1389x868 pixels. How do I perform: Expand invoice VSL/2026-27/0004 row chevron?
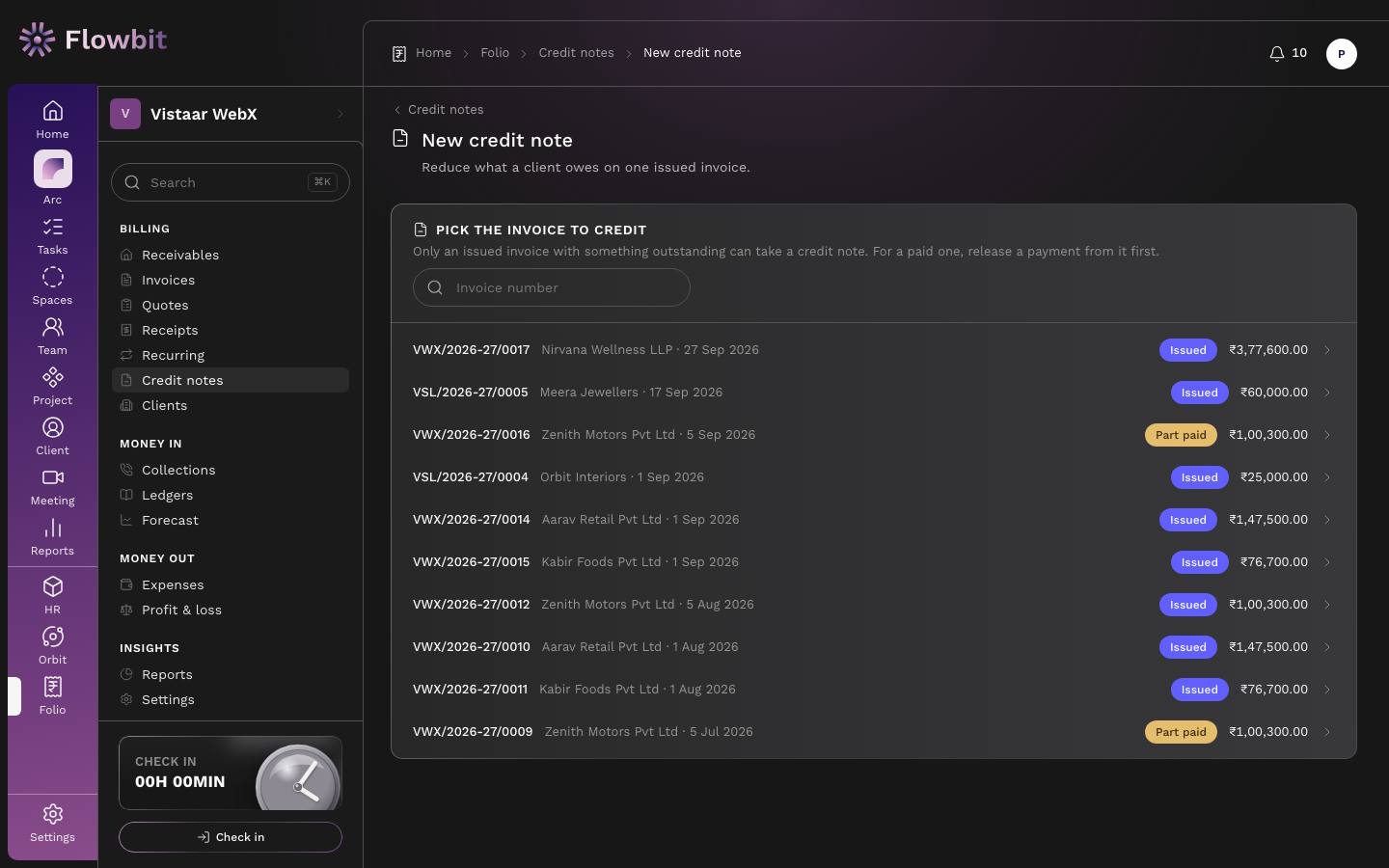(1327, 477)
